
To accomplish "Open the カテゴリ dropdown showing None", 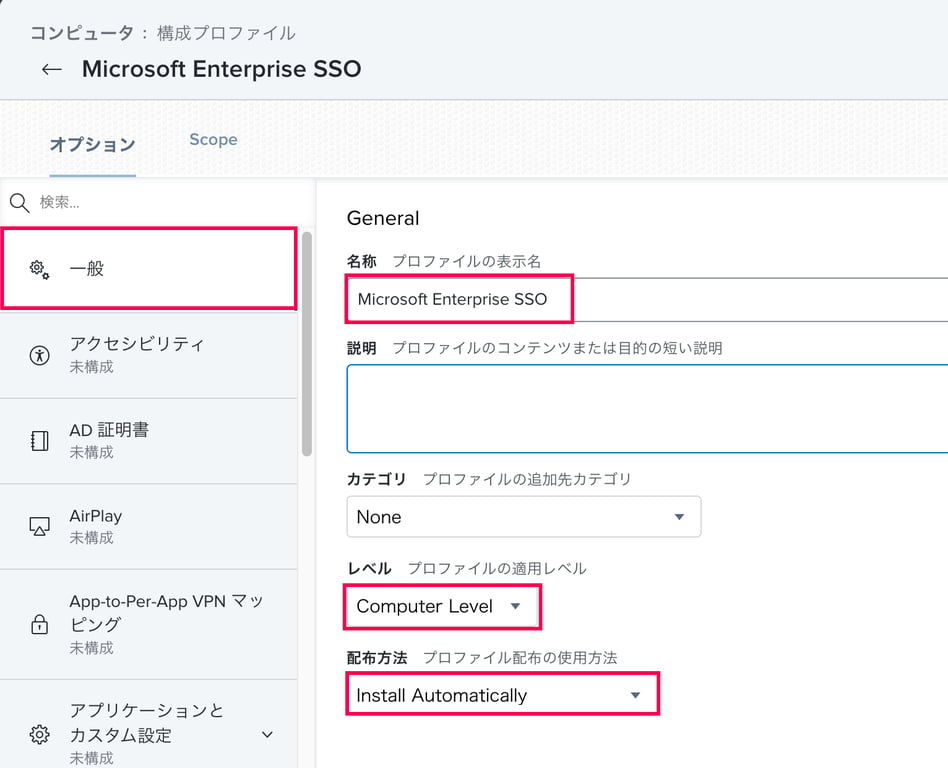I will (x=523, y=517).
